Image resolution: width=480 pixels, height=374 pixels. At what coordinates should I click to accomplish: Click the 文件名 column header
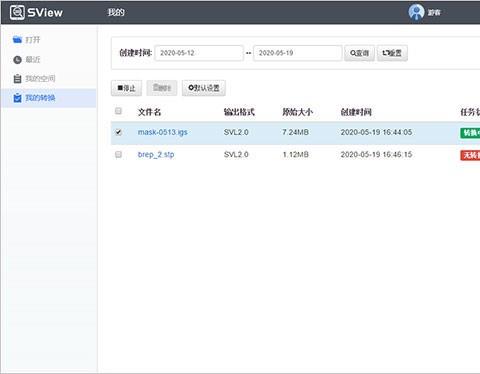tap(150, 112)
